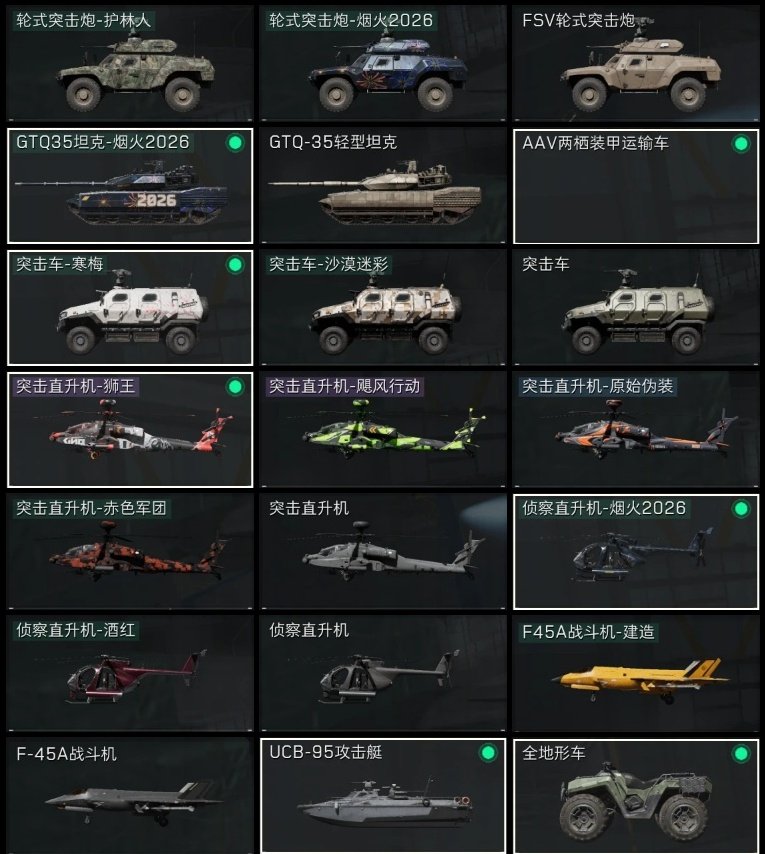Select the 轮式突击炮-护林人 vehicle skin
The width and height of the screenshot is (765, 854).
(130, 63)
